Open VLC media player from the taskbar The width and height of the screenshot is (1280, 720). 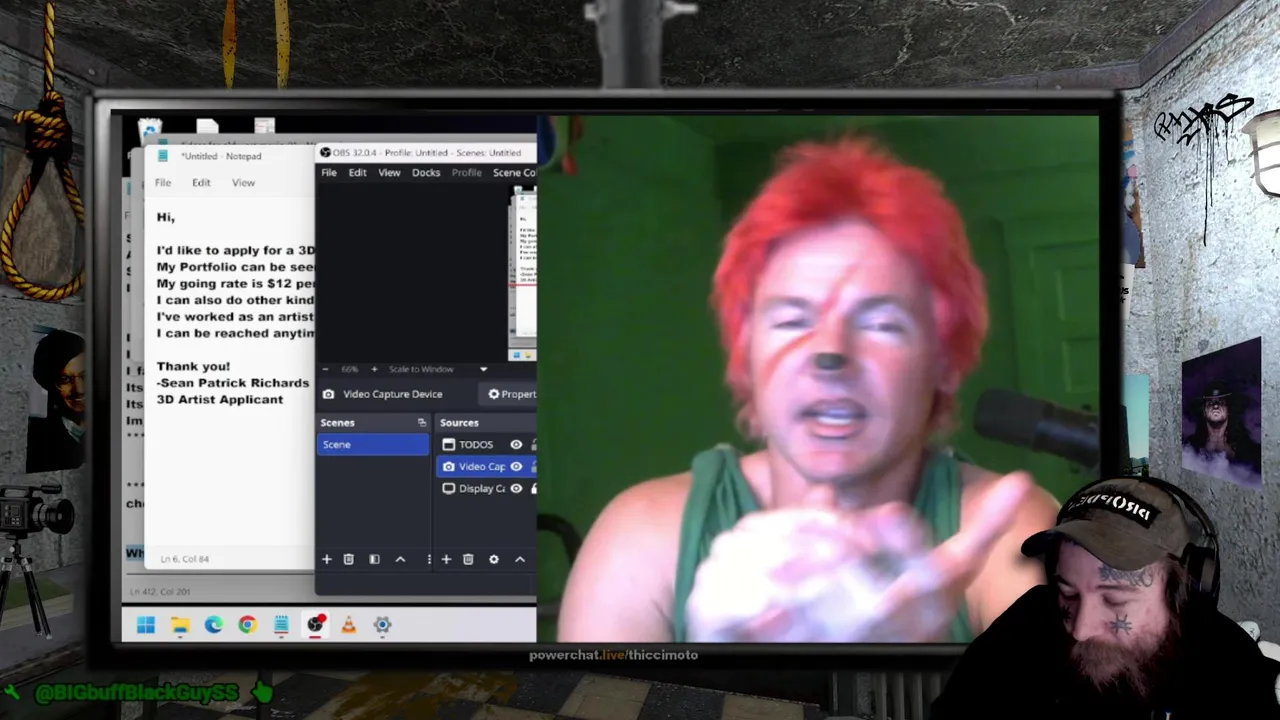click(348, 625)
